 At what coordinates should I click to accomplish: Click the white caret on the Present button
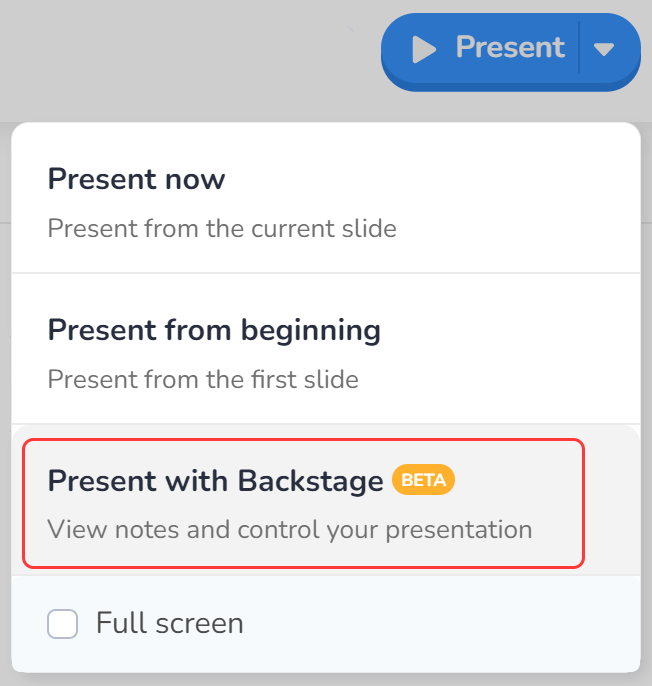604,49
